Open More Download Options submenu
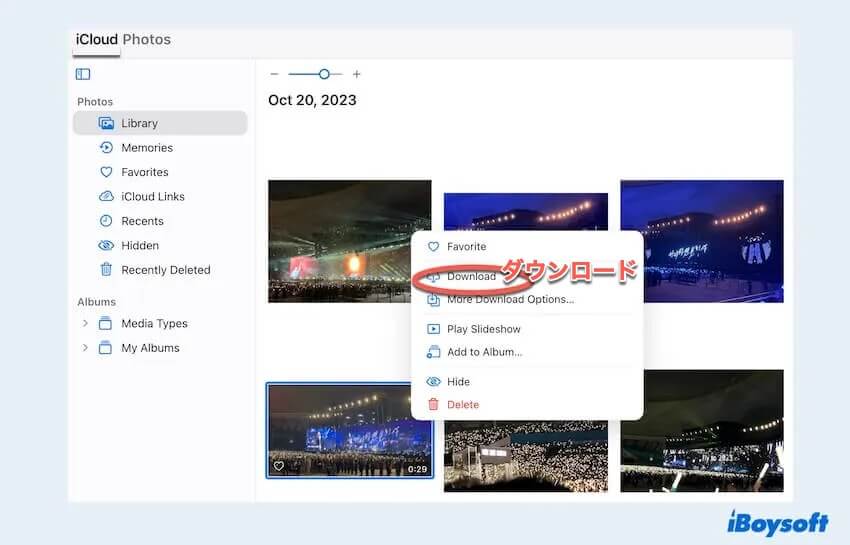The image size is (850, 545). pyautogui.click(x=510, y=300)
